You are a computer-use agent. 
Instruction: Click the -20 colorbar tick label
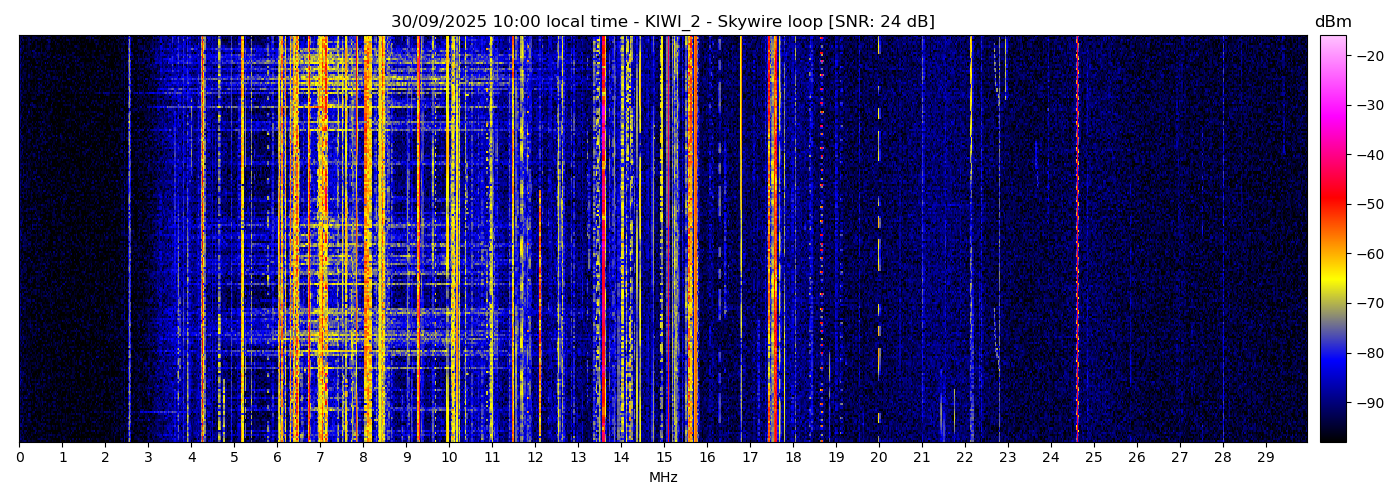[x=1370, y=56]
